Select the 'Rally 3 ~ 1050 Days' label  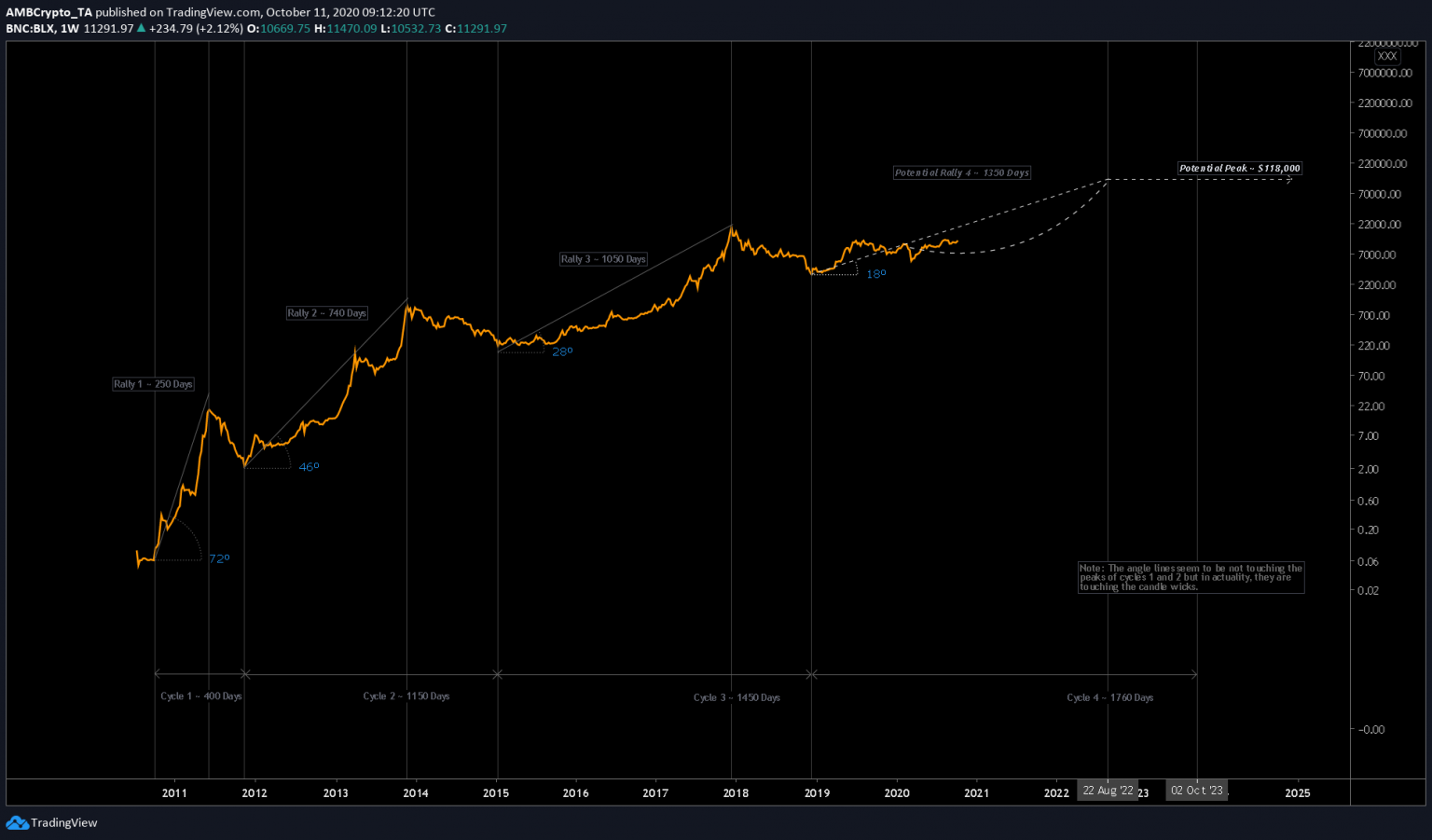(x=603, y=259)
